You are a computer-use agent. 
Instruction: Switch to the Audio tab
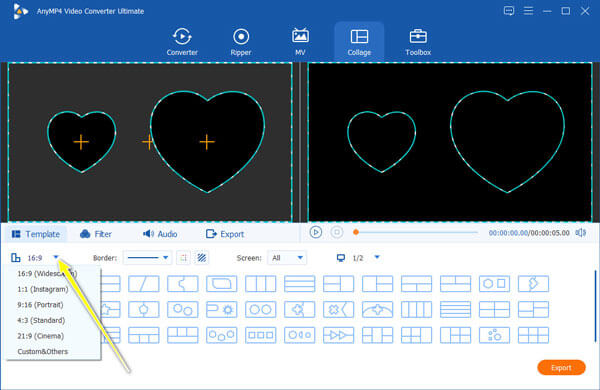point(160,234)
